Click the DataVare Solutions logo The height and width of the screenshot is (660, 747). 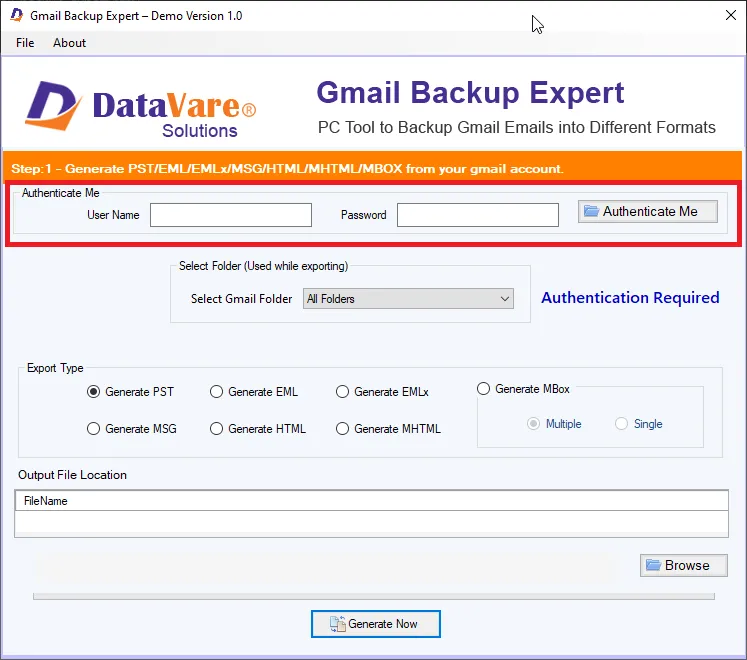[141, 109]
